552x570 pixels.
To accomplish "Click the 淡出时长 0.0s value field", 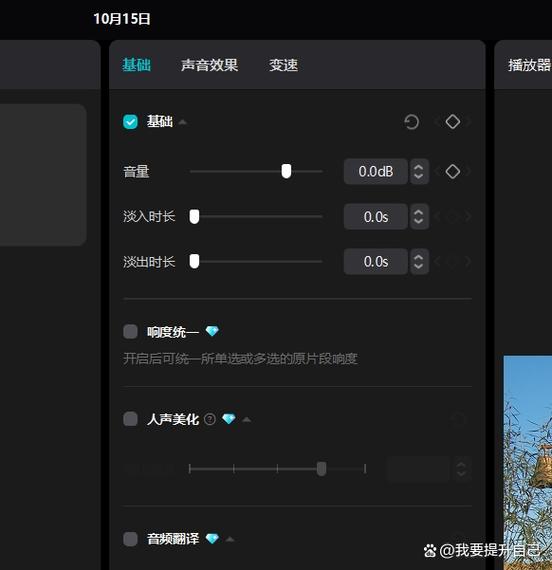I will pos(376,261).
